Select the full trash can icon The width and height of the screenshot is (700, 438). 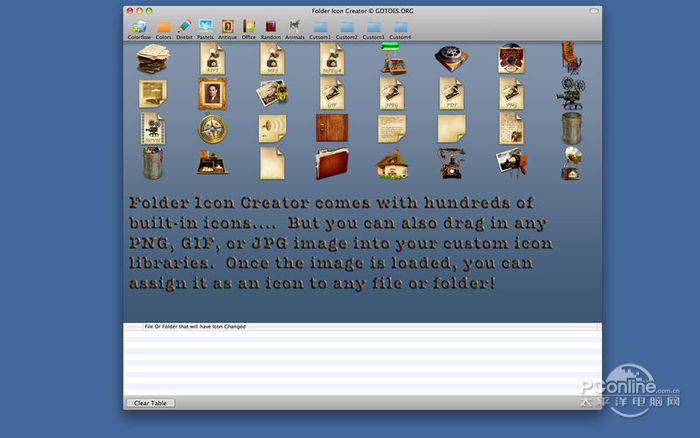(x=153, y=163)
